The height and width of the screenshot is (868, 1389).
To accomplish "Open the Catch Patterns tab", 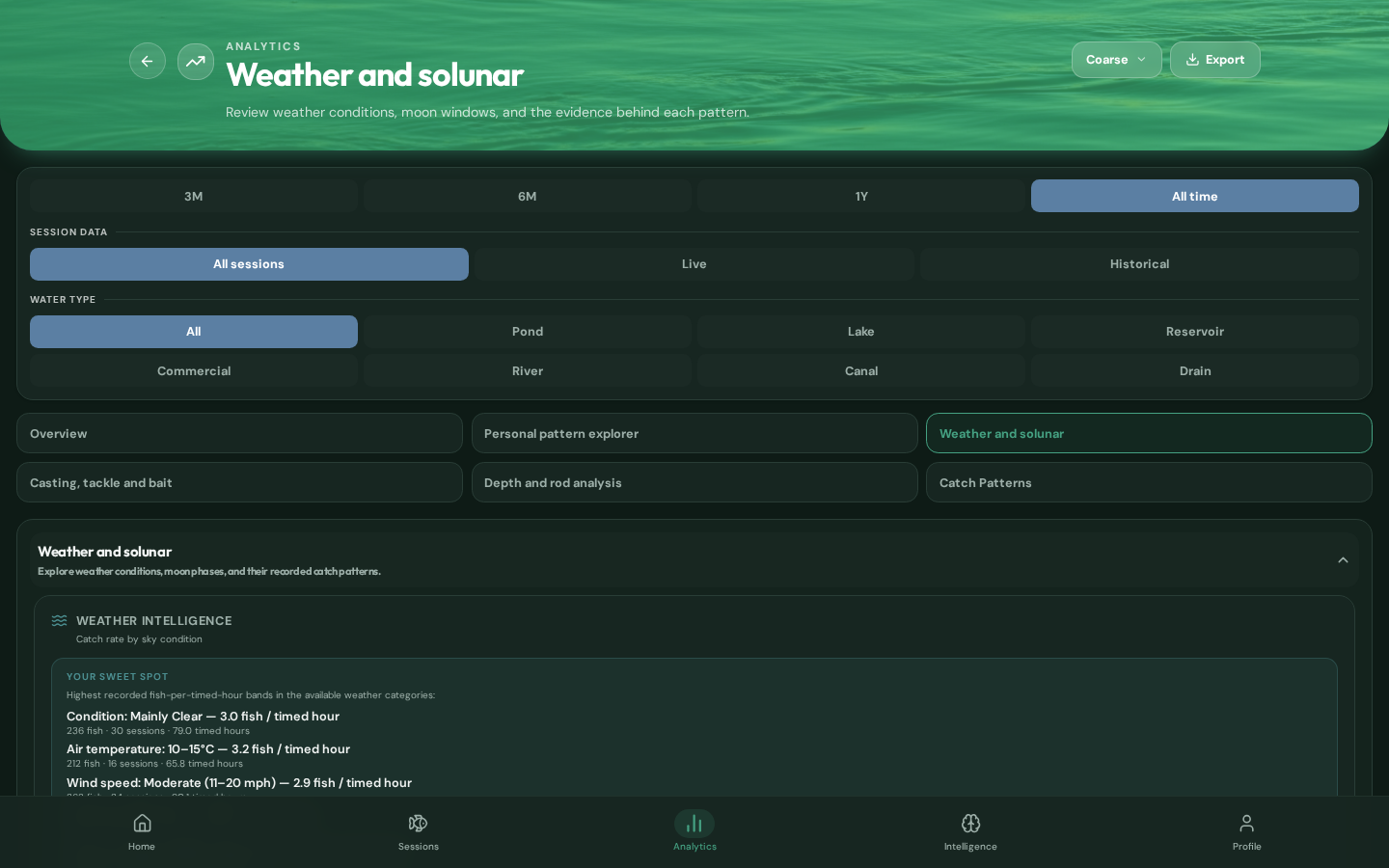I will [1149, 483].
